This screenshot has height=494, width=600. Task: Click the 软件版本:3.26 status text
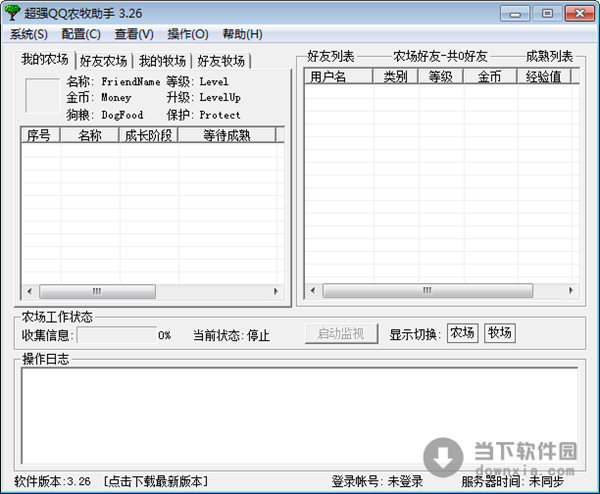(x=52, y=481)
